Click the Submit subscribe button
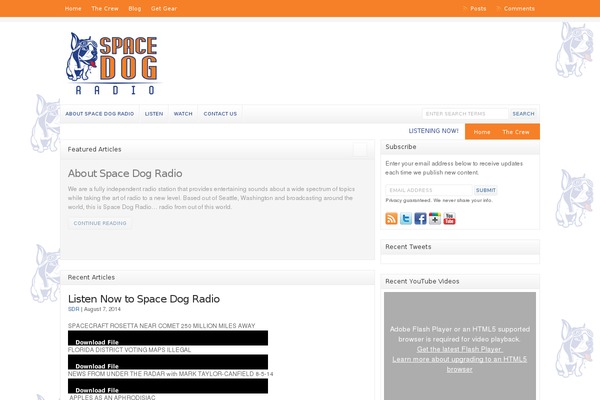This screenshot has height=400, width=600. (486, 190)
